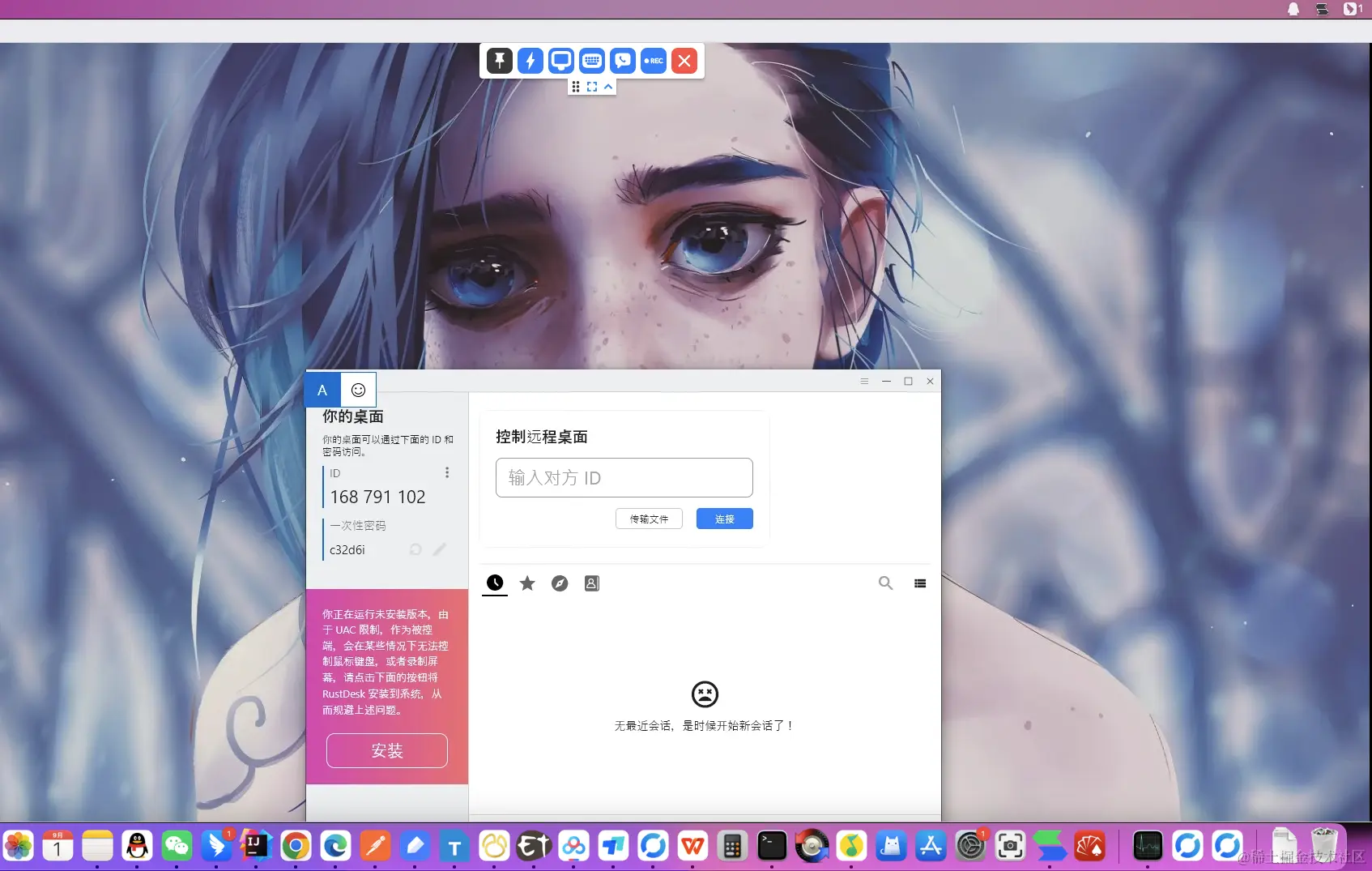Viewport: 1372px width, 871px height.
Task: Open Screenshot app in the Dock
Action: 1010,847
